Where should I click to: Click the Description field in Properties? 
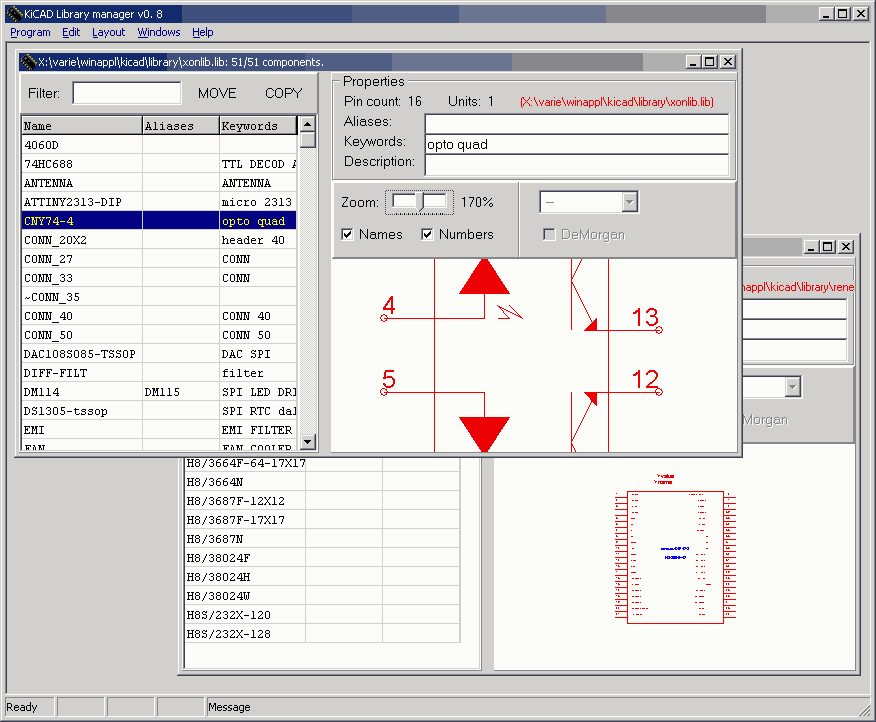[x=577, y=164]
